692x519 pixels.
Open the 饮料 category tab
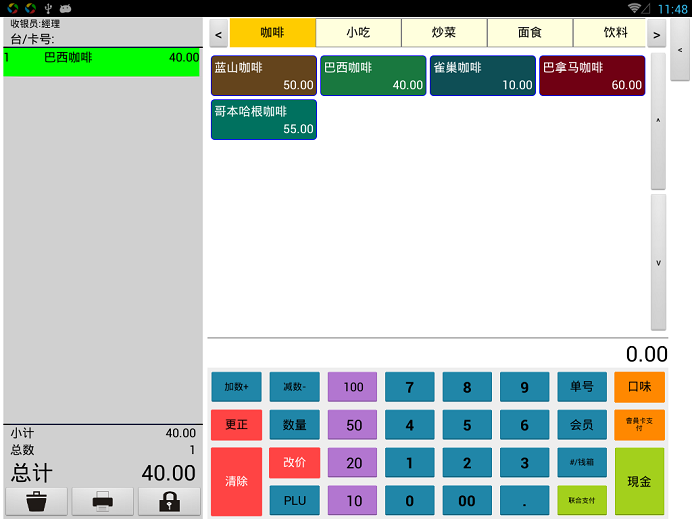[x=616, y=33]
